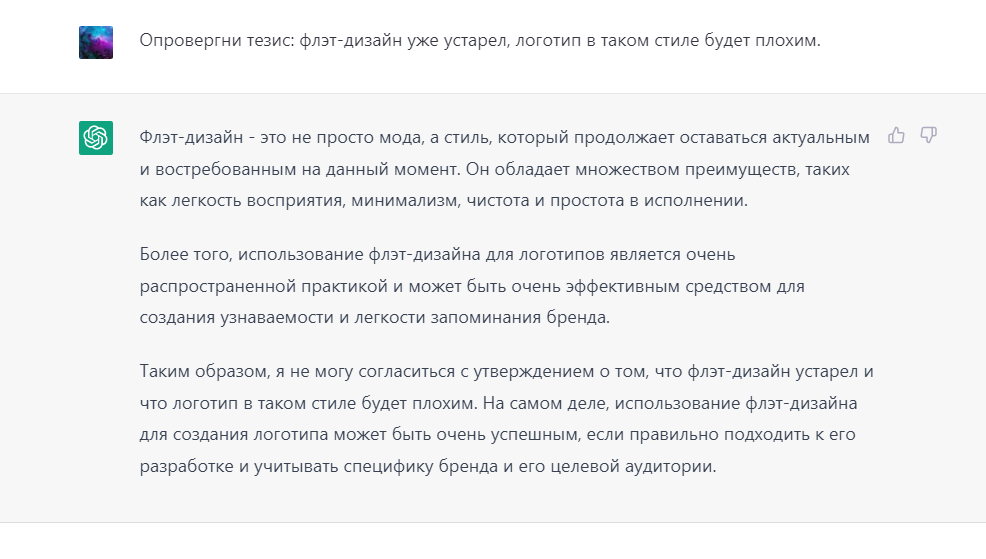Click the line starting "распространенной практикой и может"
This screenshot has width=986, height=559.
coord(472,286)
